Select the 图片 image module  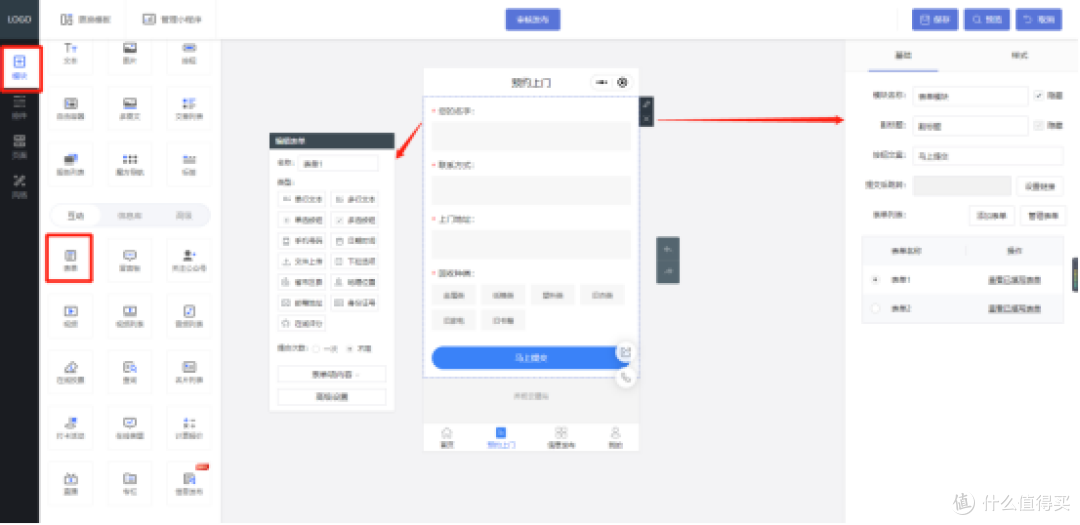pyautogui.click(x=129, y=53)
